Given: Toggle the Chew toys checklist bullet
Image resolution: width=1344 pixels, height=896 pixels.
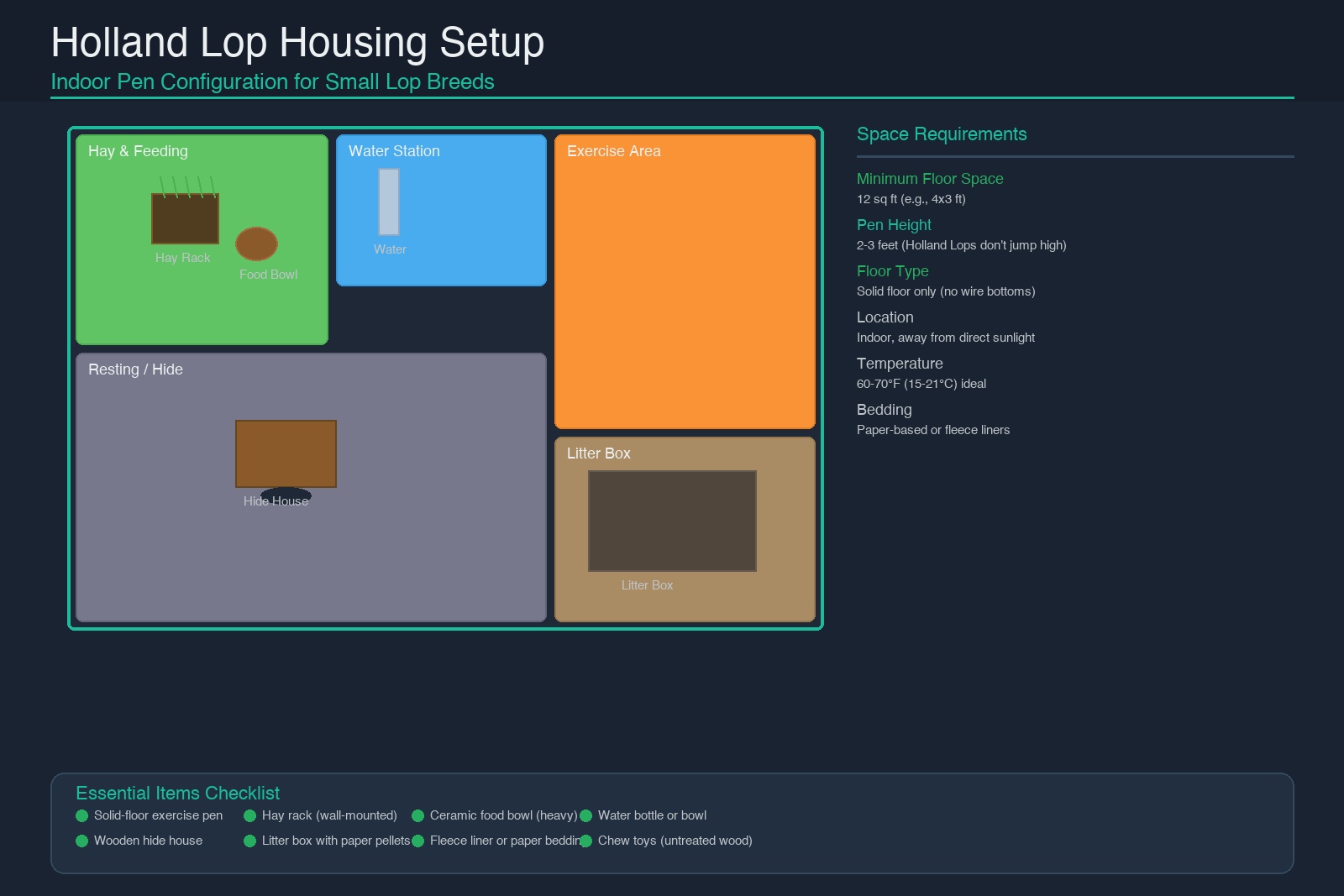Looking at the screenshot, I should tap(586, 841).
